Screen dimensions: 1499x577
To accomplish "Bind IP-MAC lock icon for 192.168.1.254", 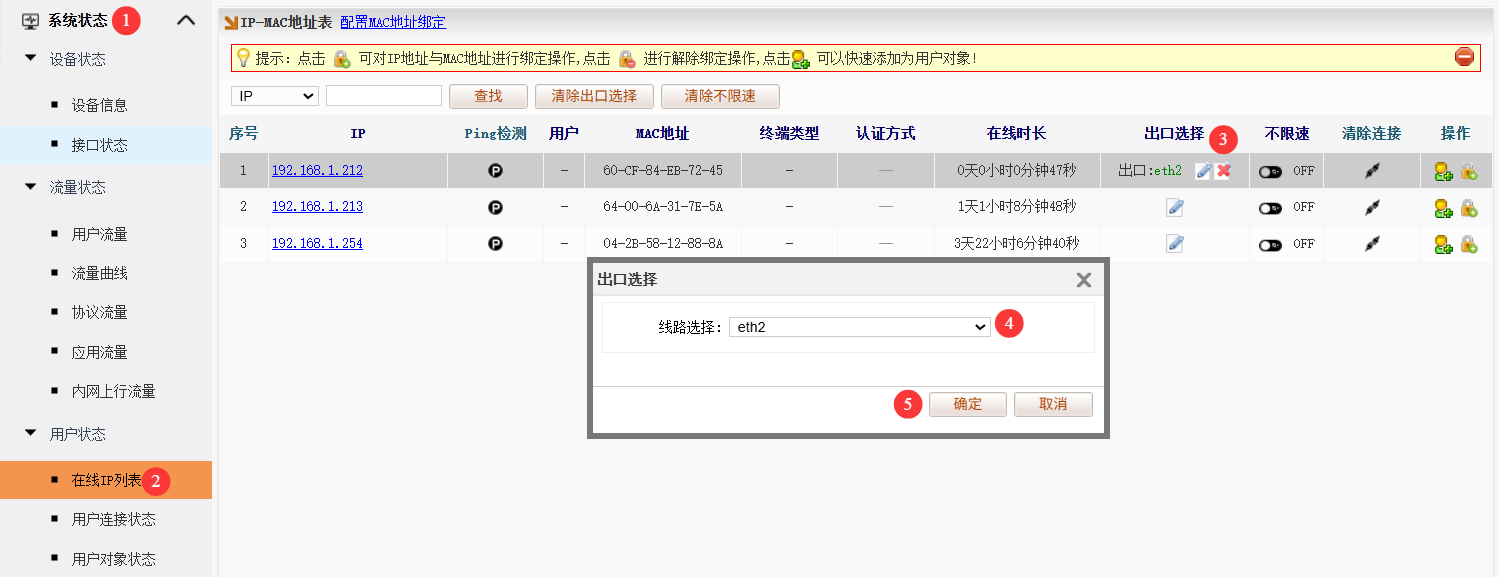I will (1469, 244).
